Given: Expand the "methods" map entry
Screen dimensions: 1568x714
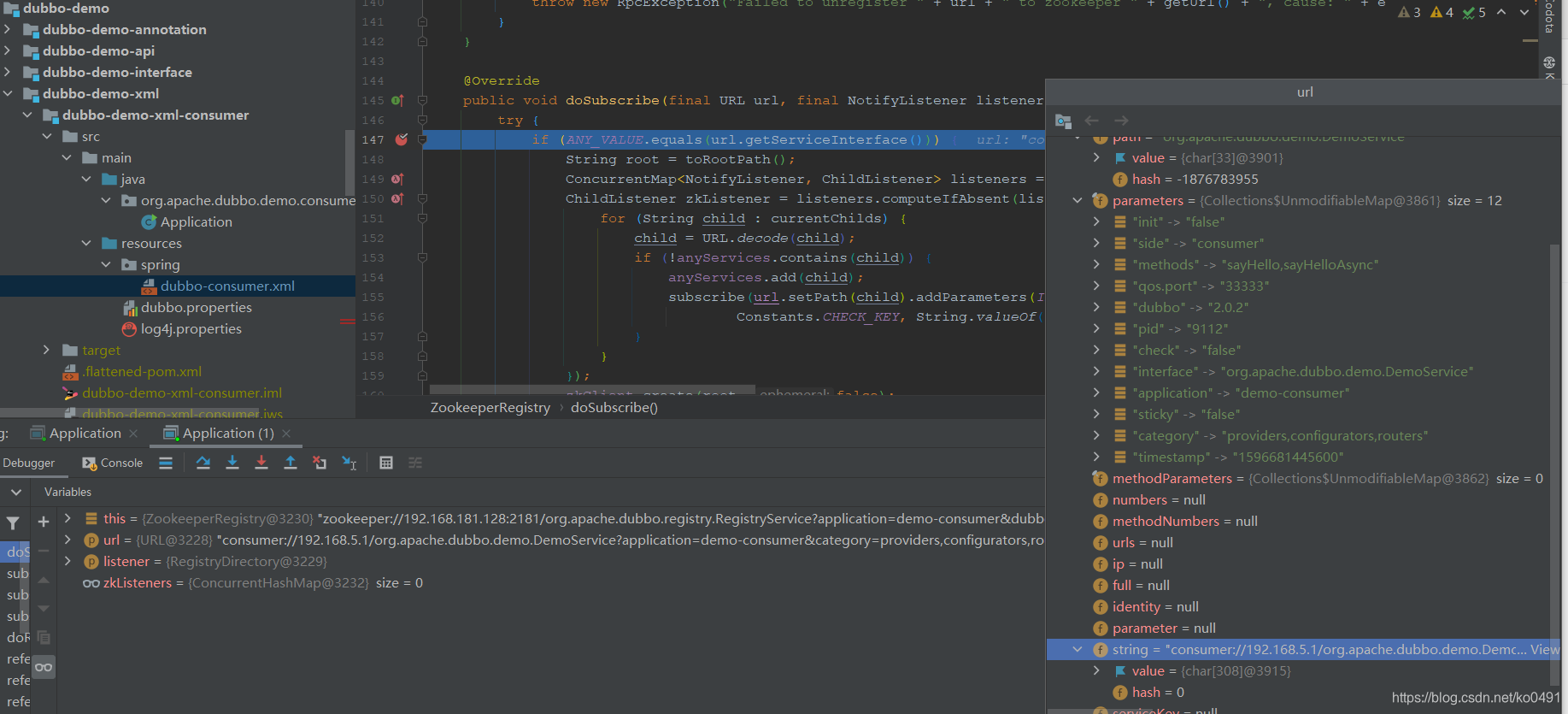Looking at the screenshot, I should click(x=1097, y=264).
